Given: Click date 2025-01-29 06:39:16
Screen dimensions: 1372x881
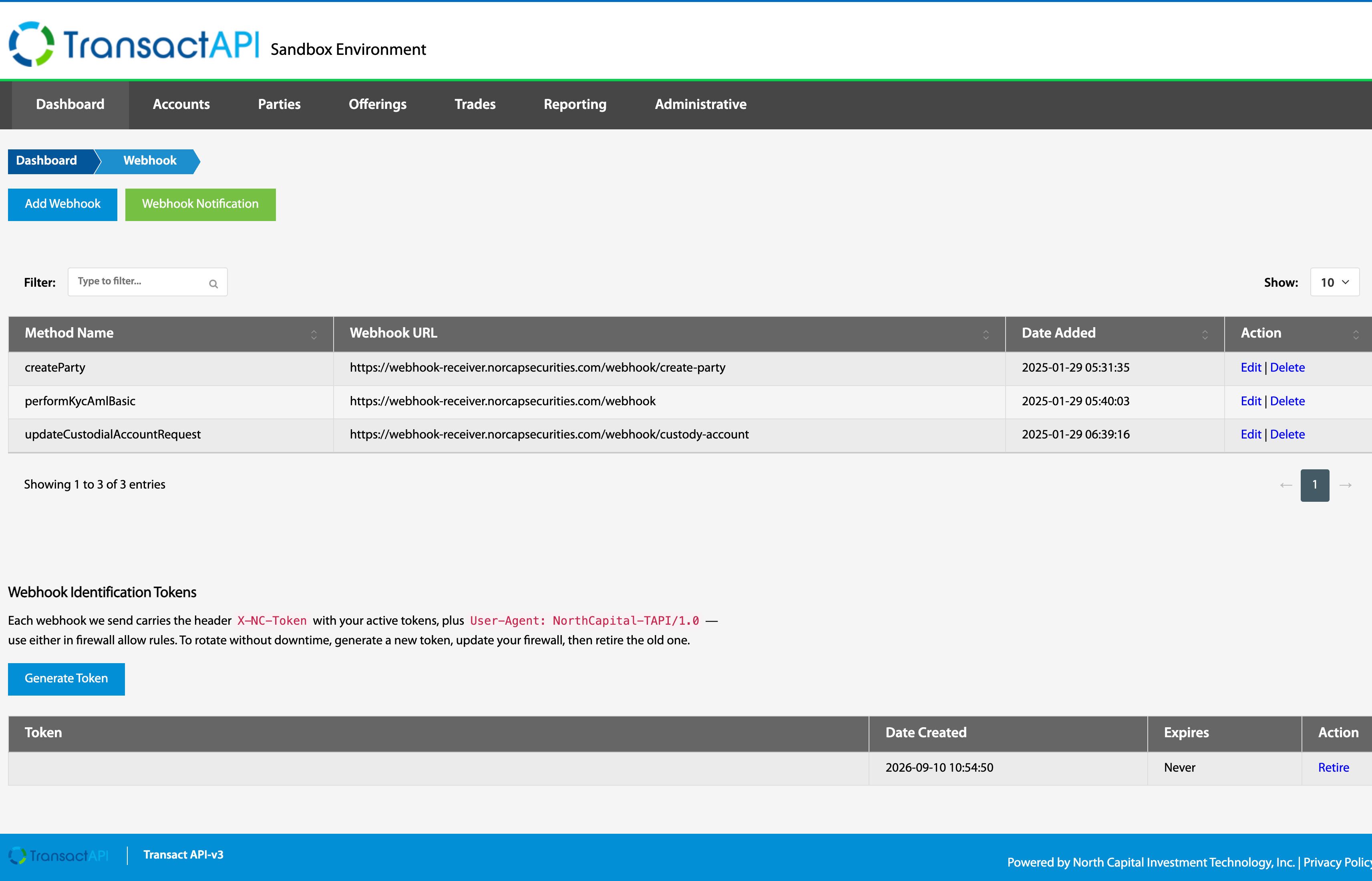Looking at the screenshot, I should point(1076,435).
